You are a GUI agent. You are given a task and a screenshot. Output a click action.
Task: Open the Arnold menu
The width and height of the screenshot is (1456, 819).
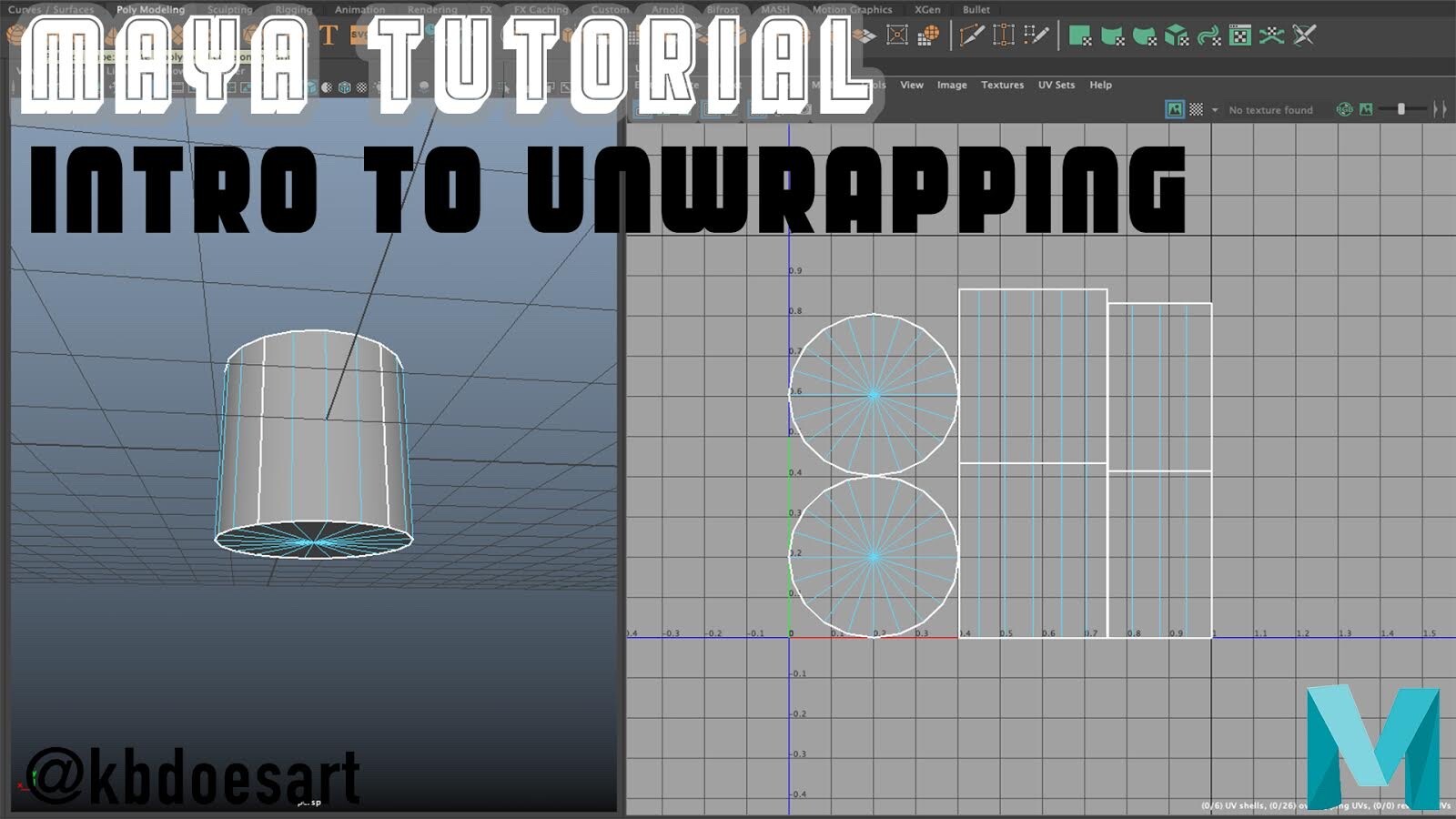667,9
